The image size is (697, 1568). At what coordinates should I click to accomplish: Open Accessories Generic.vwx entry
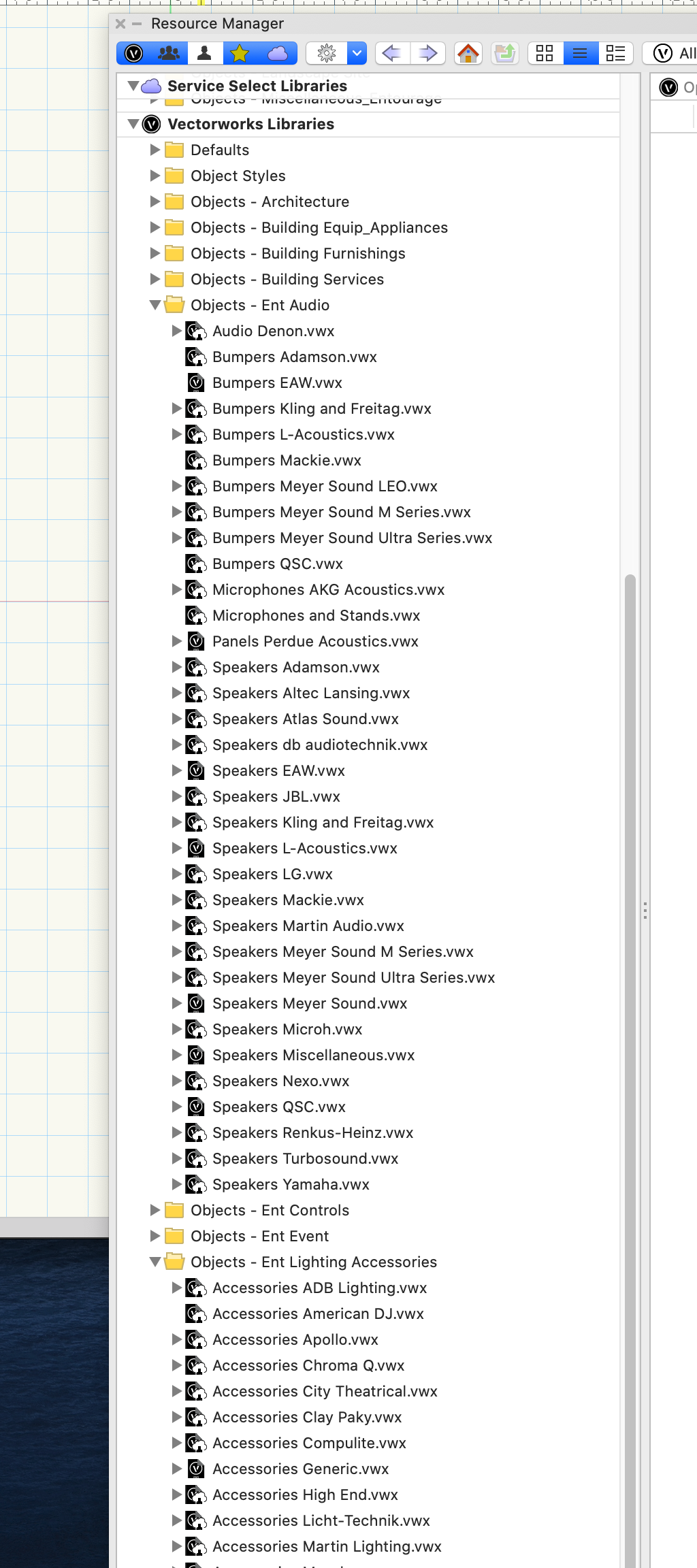(300, 1469)
